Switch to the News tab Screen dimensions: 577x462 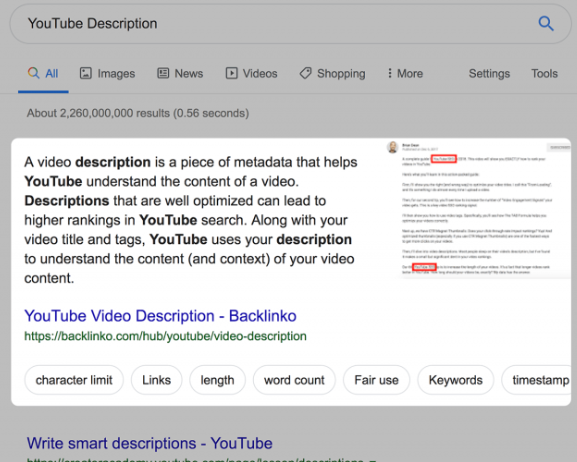(x=180, y=73)
